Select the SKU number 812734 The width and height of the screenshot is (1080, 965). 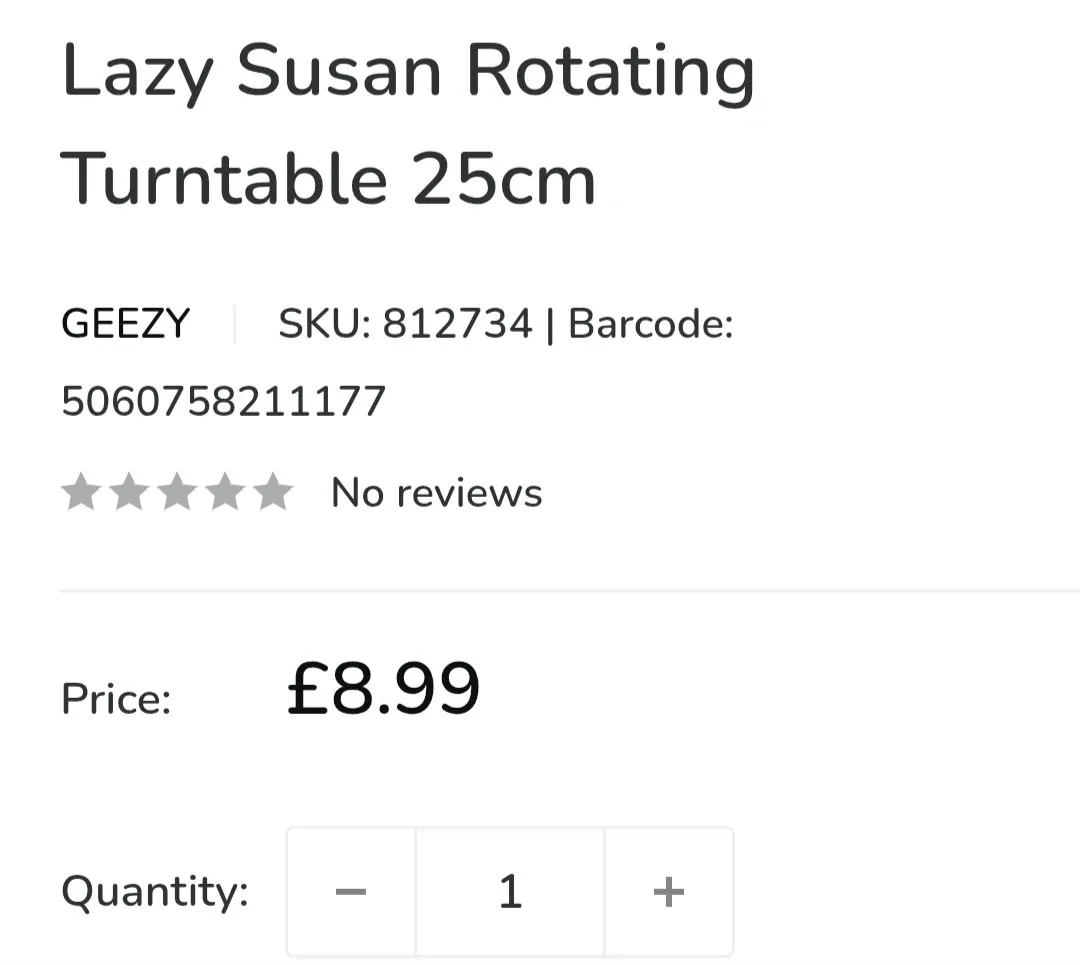(x=456, y=323)
